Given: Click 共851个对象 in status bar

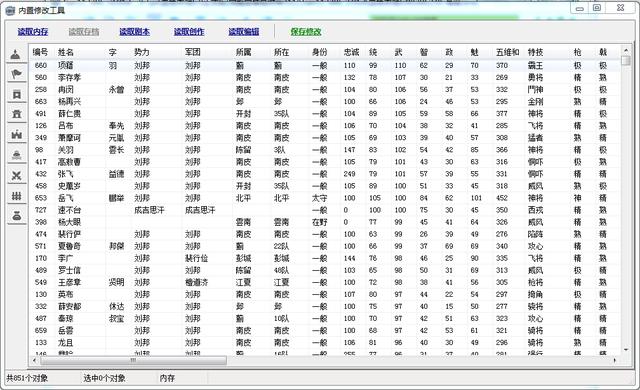Looking at the screenshot, I should (x=27, y=378).
